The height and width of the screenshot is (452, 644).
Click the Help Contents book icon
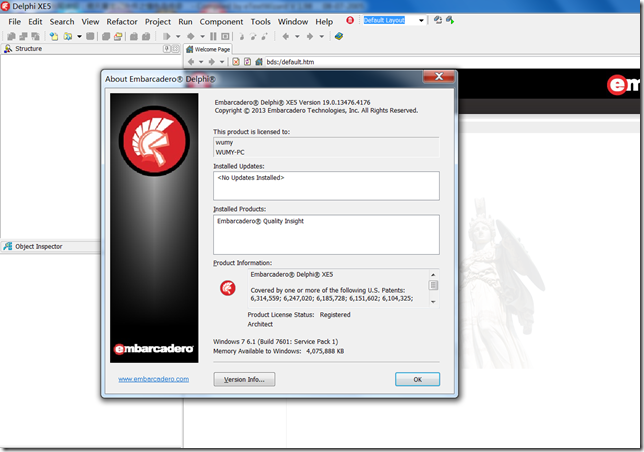click(339, 37)
